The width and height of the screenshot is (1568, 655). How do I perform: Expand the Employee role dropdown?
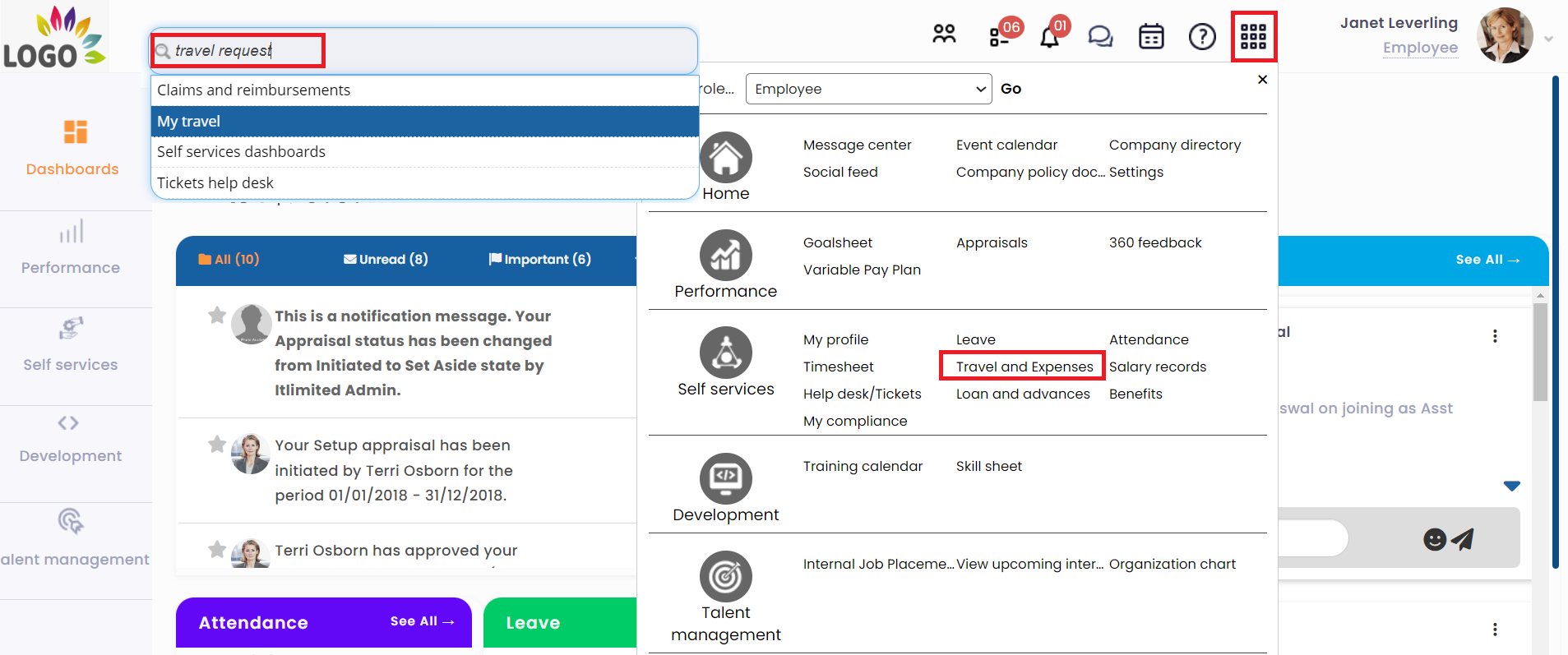[x=867, y=89]
